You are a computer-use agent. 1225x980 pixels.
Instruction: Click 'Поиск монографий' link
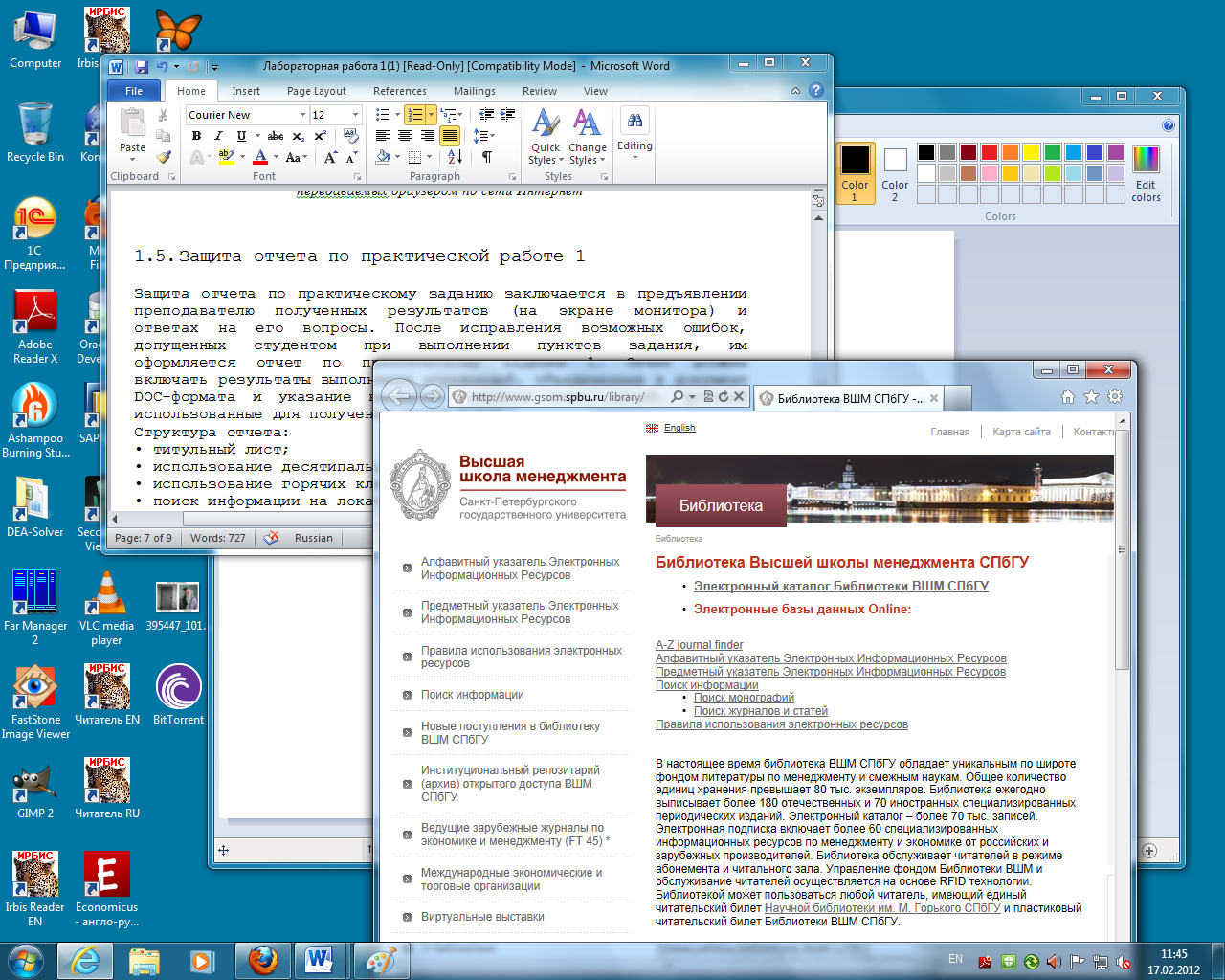tap(744, 698)
